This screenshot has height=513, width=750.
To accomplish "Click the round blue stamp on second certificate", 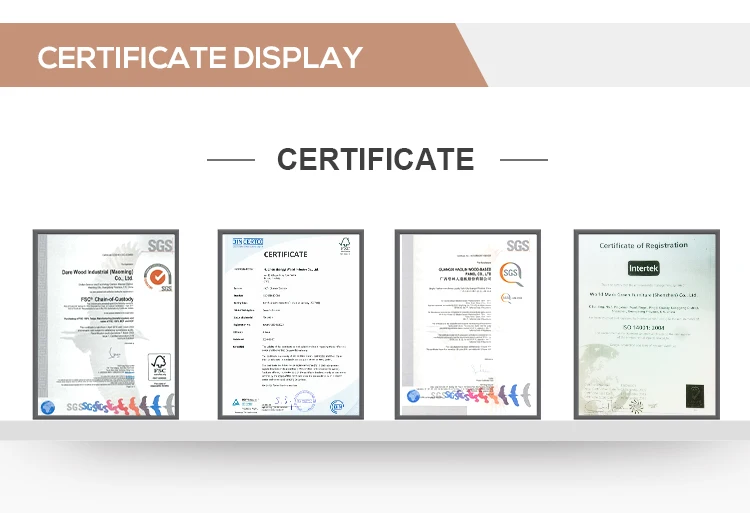I will pos(305,401).
